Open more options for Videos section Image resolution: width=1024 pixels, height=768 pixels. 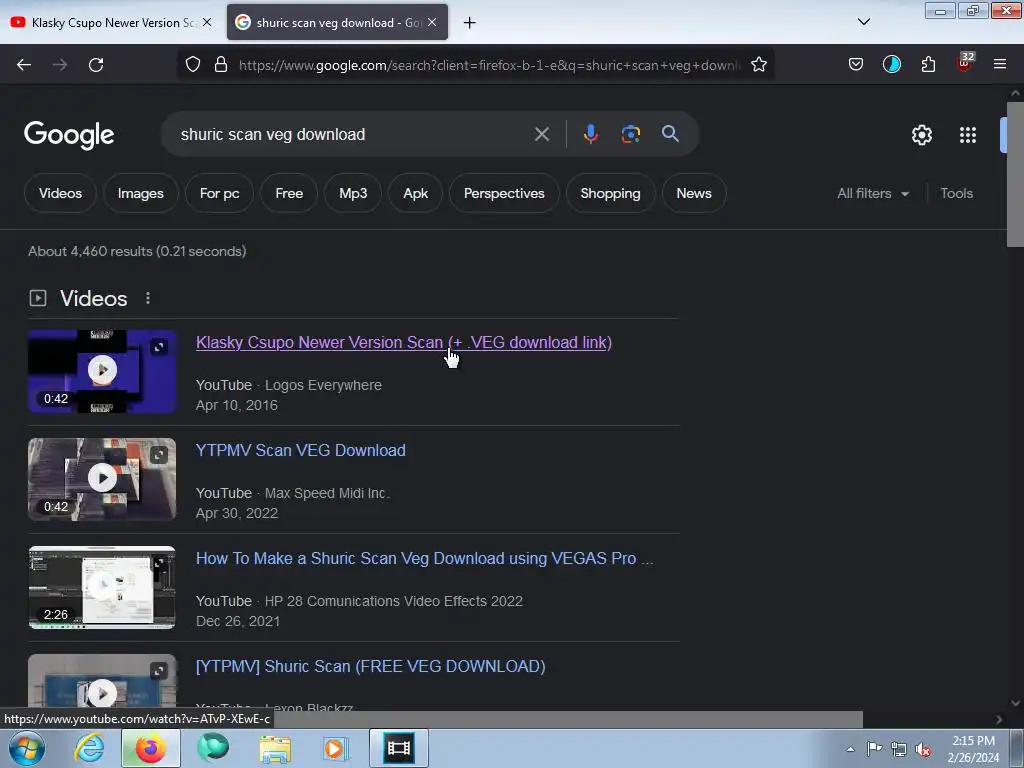pos(148,298)
